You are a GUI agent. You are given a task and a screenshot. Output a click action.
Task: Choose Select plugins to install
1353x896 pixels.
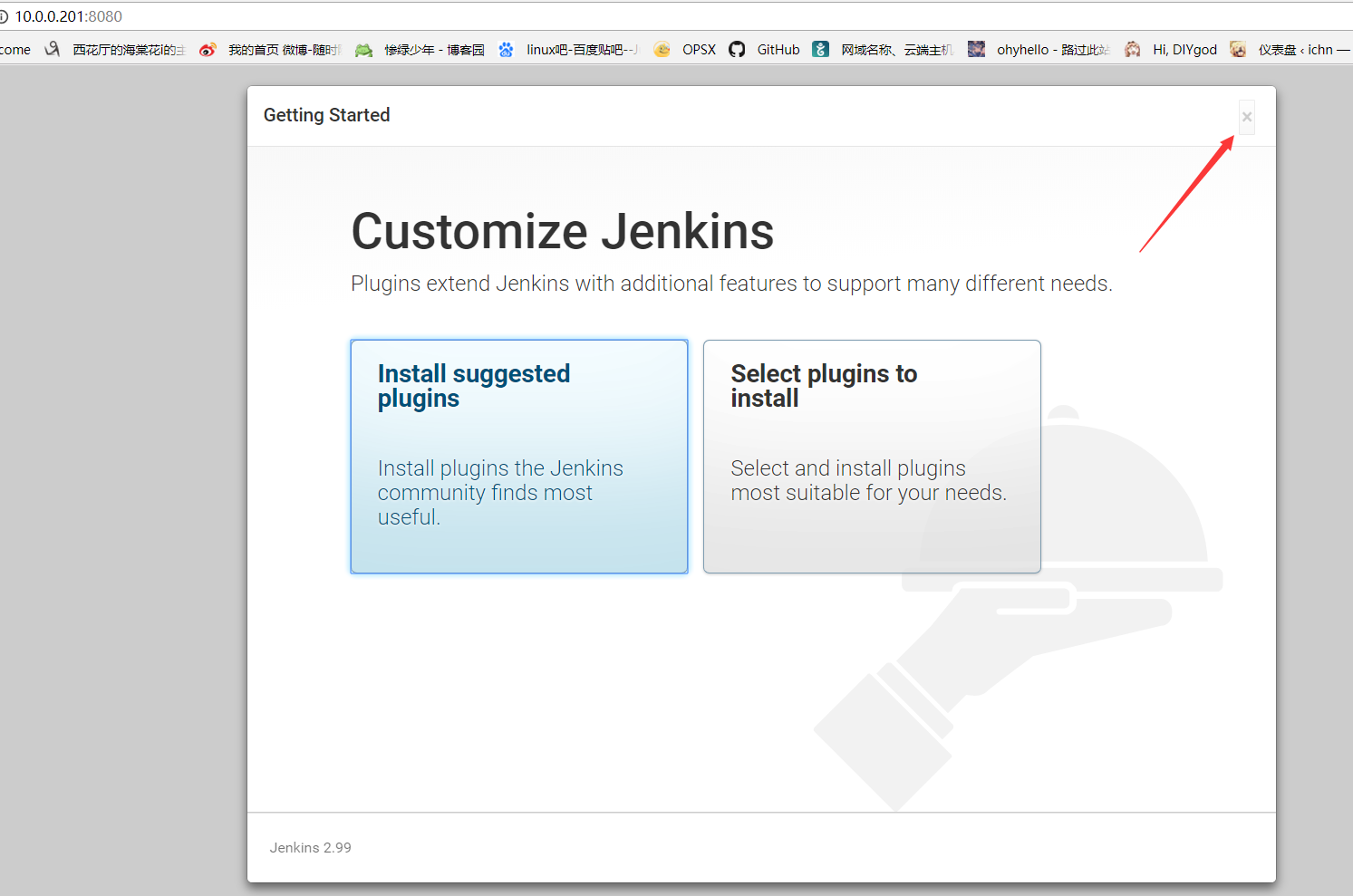pos(871,456)
